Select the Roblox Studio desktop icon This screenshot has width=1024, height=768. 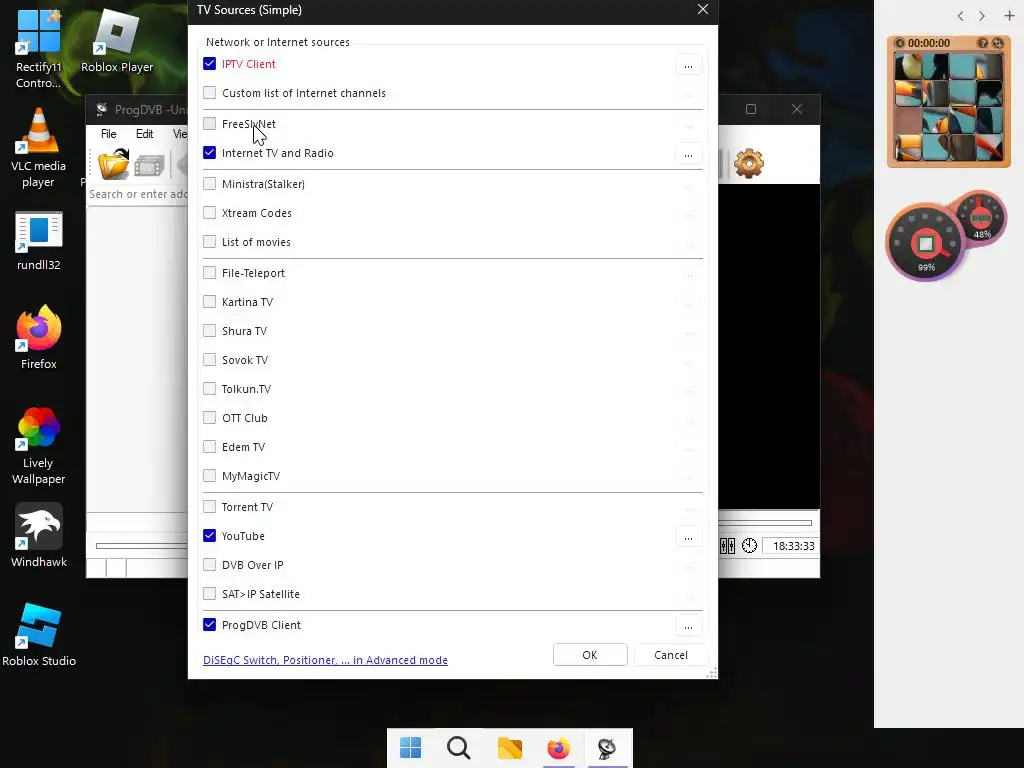(x=39, y=635)
